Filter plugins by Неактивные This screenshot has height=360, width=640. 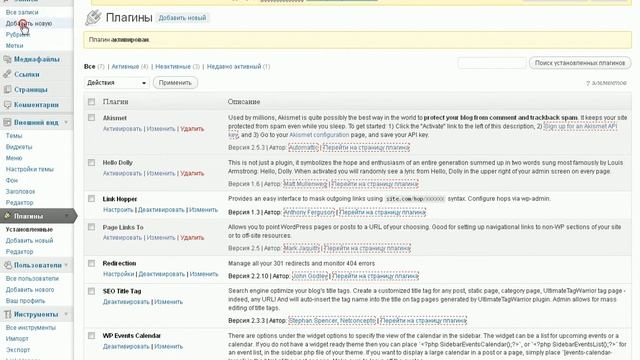[173, 67]
